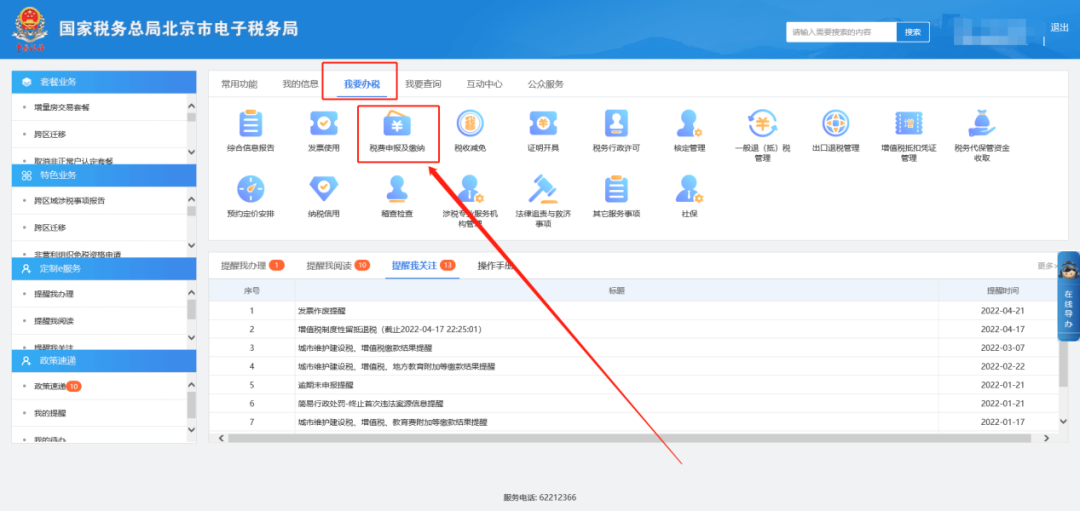The image size is (1080, 511).
Task: Click the 搜索 button
Action: [912, 32]
